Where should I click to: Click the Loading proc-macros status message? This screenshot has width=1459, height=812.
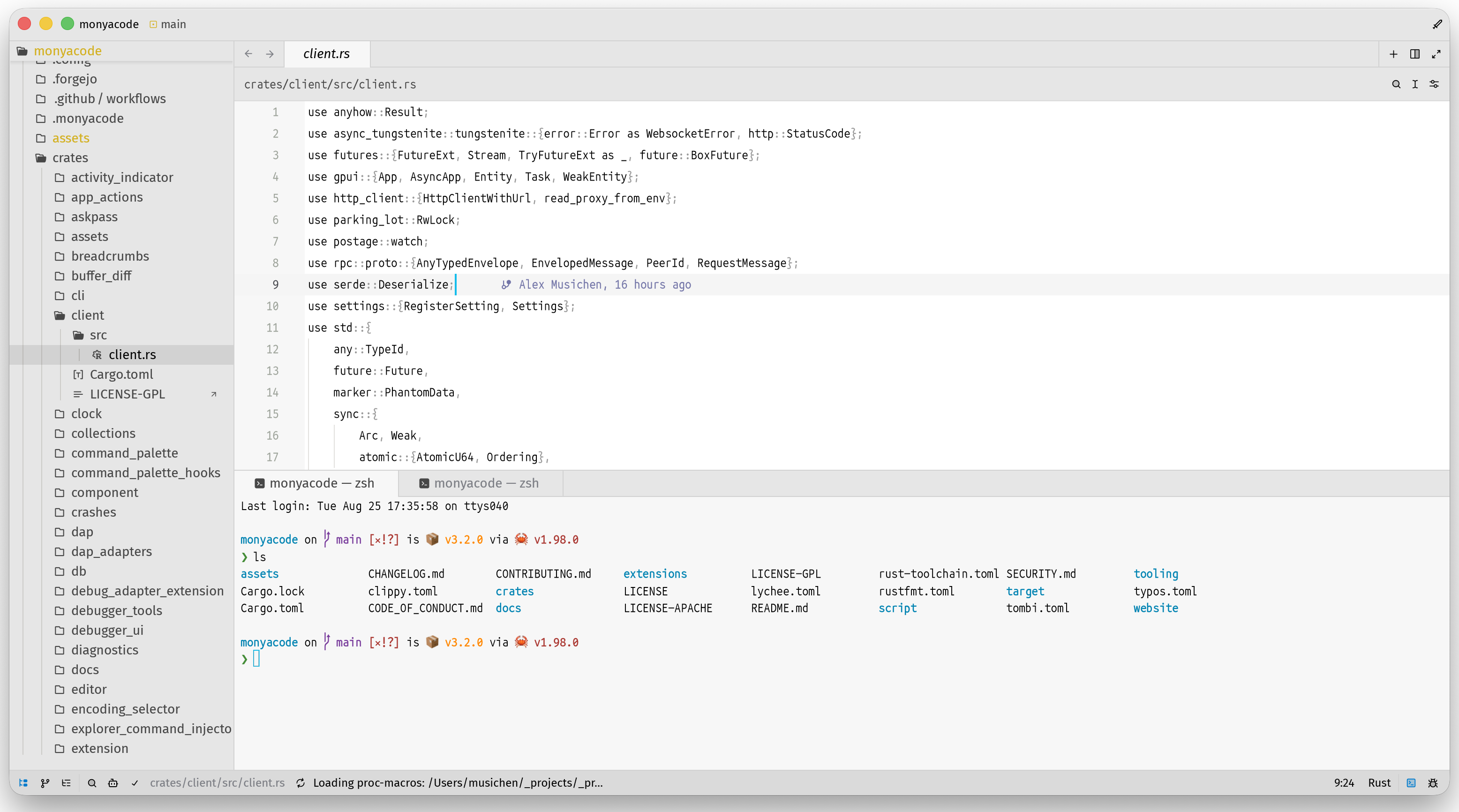[x=458, y=782]
